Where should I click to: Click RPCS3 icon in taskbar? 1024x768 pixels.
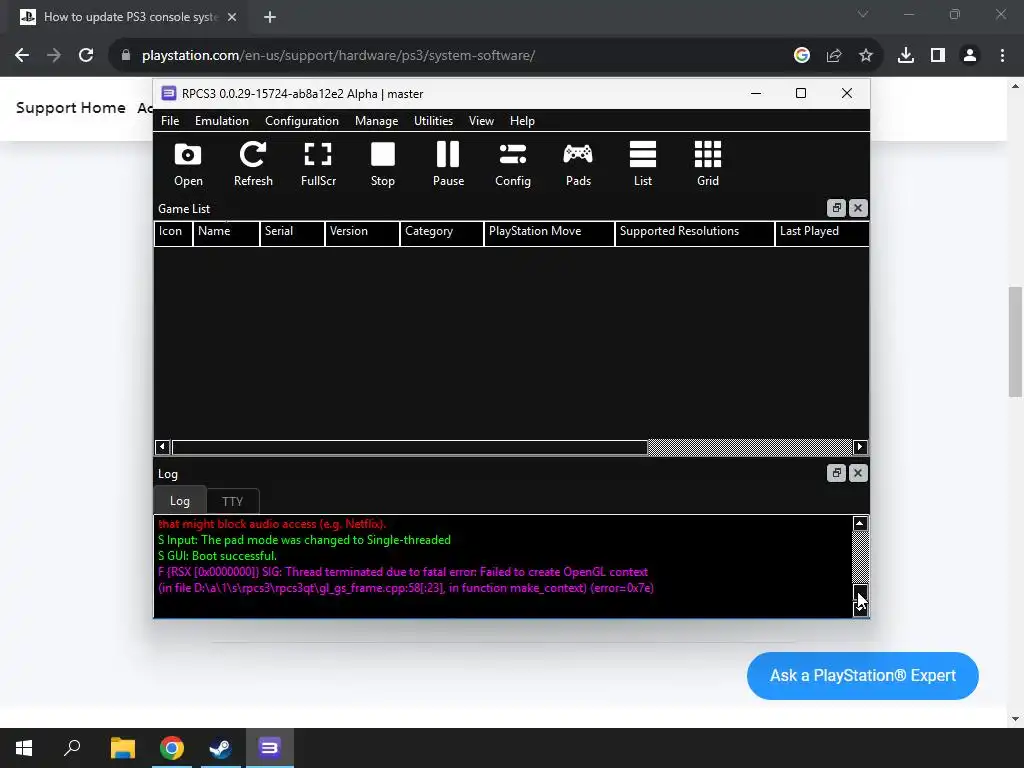pyautogui.click(x=270, y=748)
